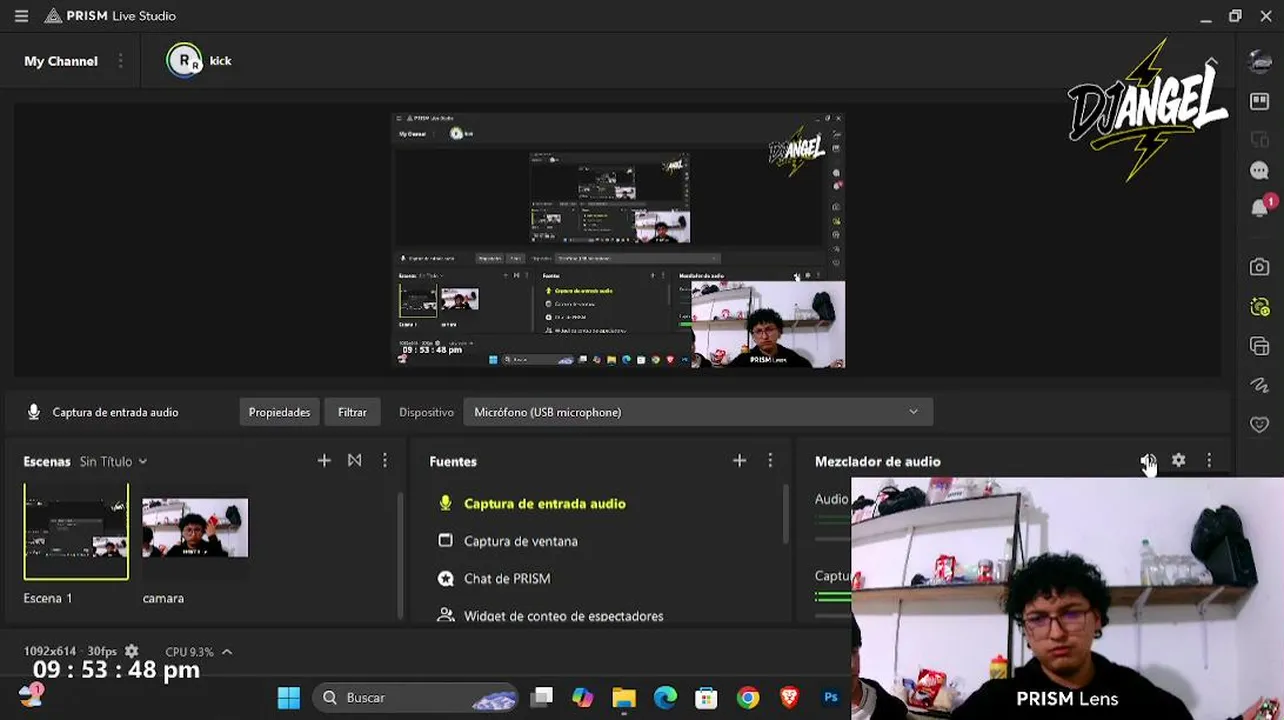Select Escena 1 thumbnail

tap(76, 532)
